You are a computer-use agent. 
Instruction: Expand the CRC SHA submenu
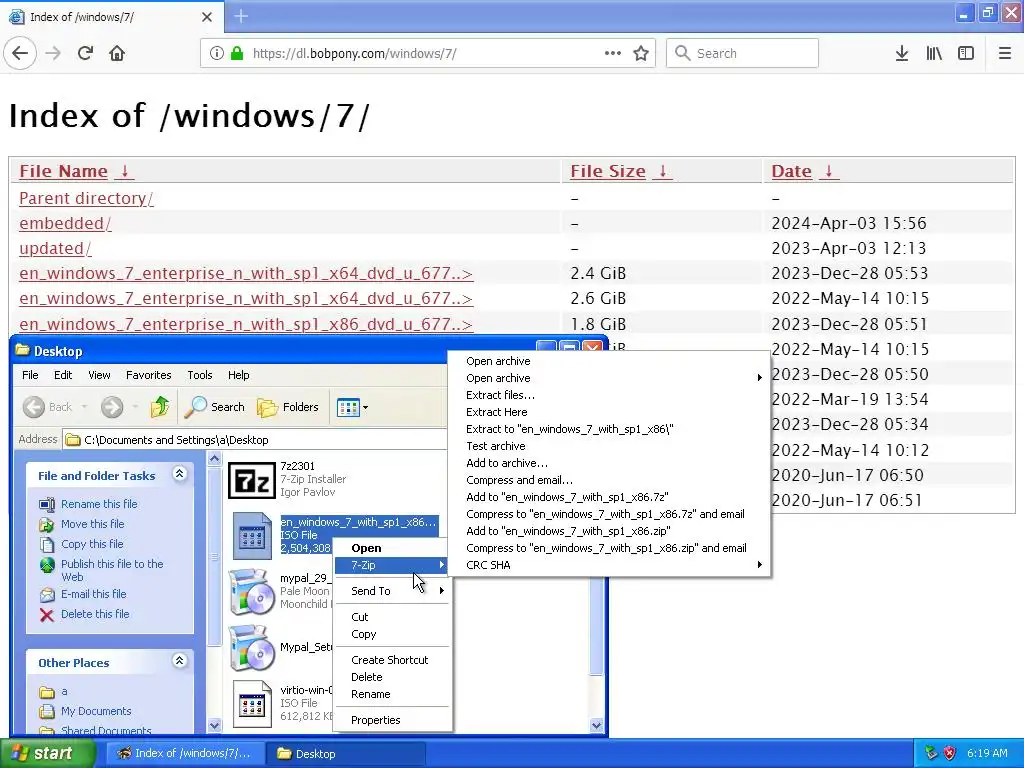(609, 565)
